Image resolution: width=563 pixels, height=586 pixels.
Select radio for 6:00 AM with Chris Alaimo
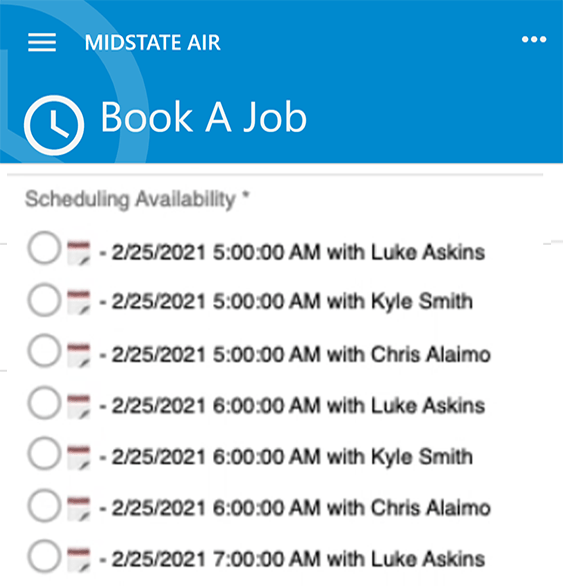point(44,505)
